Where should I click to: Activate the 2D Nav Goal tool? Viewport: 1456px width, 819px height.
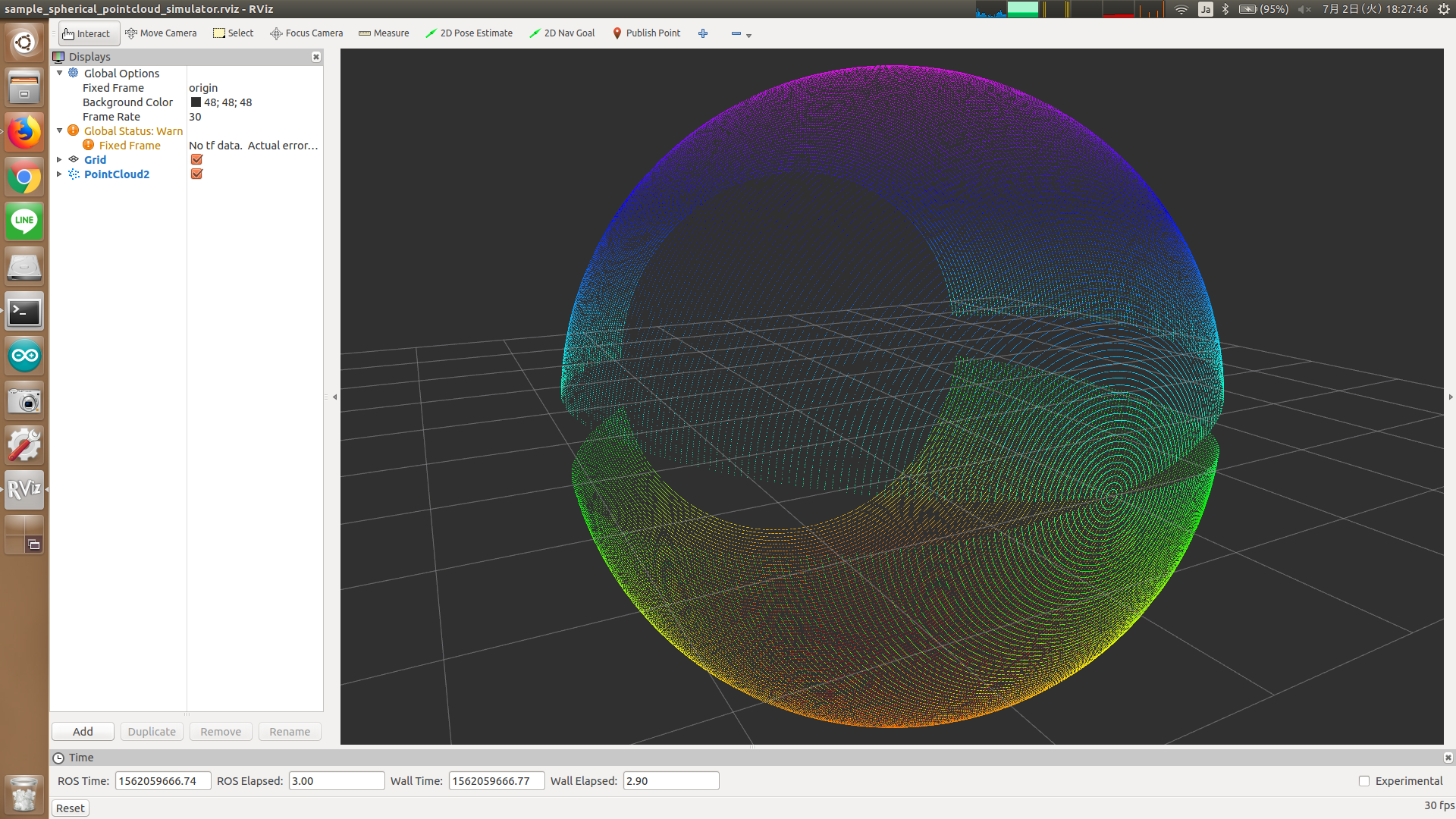(x=562, y=33)
